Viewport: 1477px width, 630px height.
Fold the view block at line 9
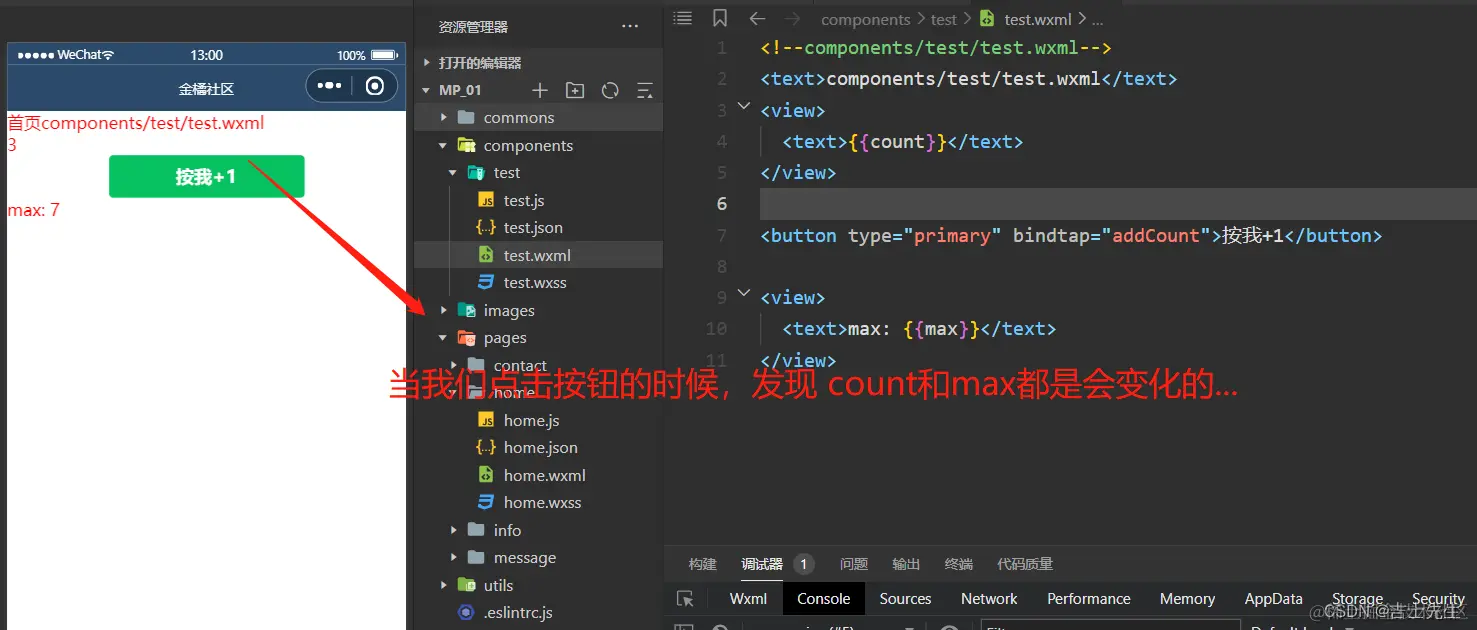pyautogui.click(x=743, y=292)
